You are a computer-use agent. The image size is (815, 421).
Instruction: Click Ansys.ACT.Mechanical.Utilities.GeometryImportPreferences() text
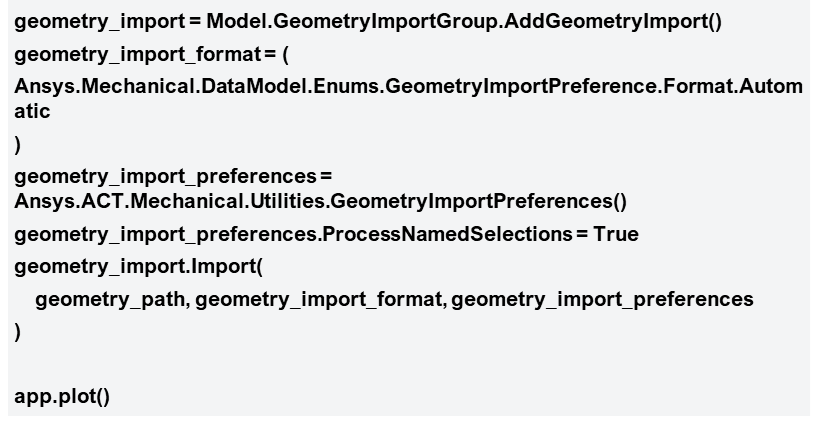[x=321, y=201]
